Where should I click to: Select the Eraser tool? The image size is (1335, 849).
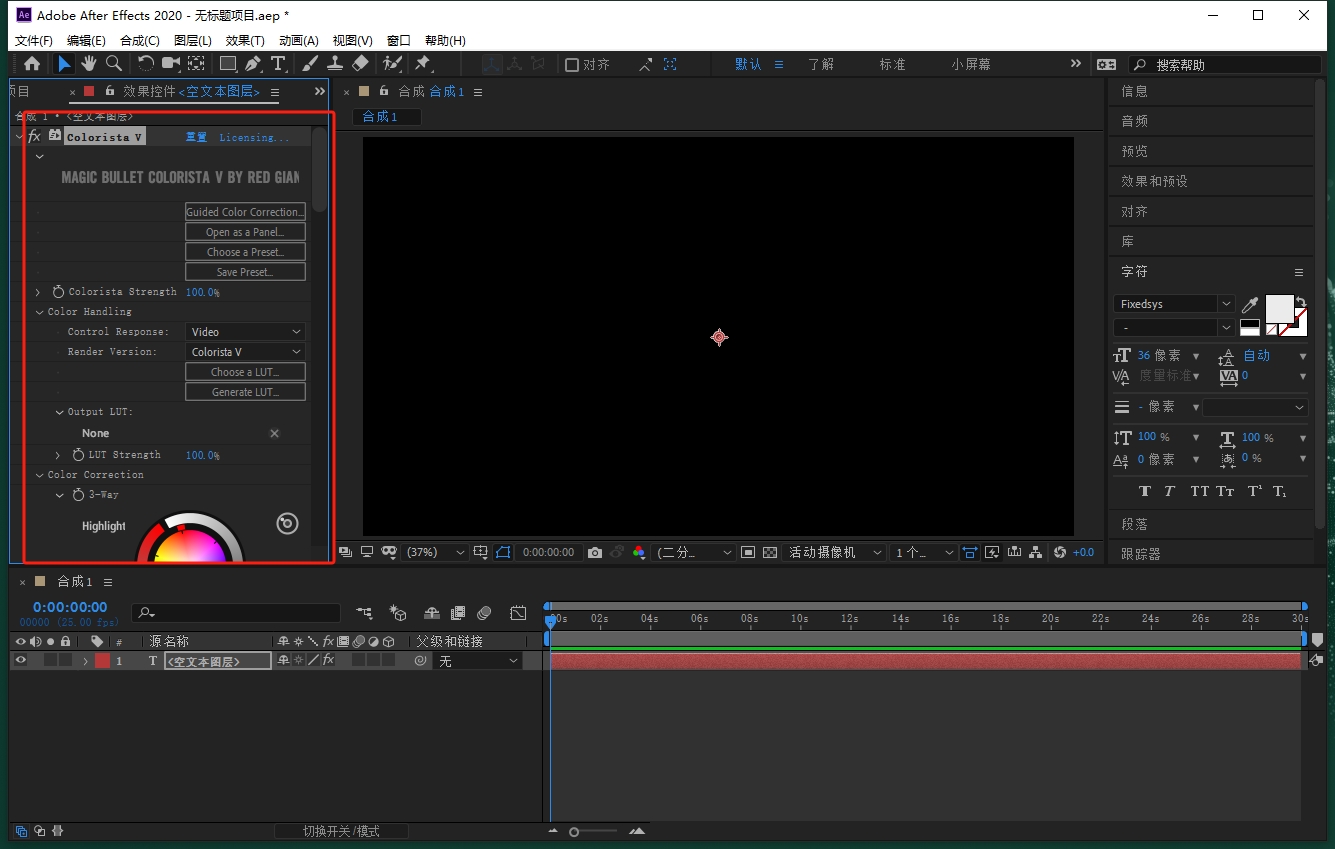[x=361, y=64]
